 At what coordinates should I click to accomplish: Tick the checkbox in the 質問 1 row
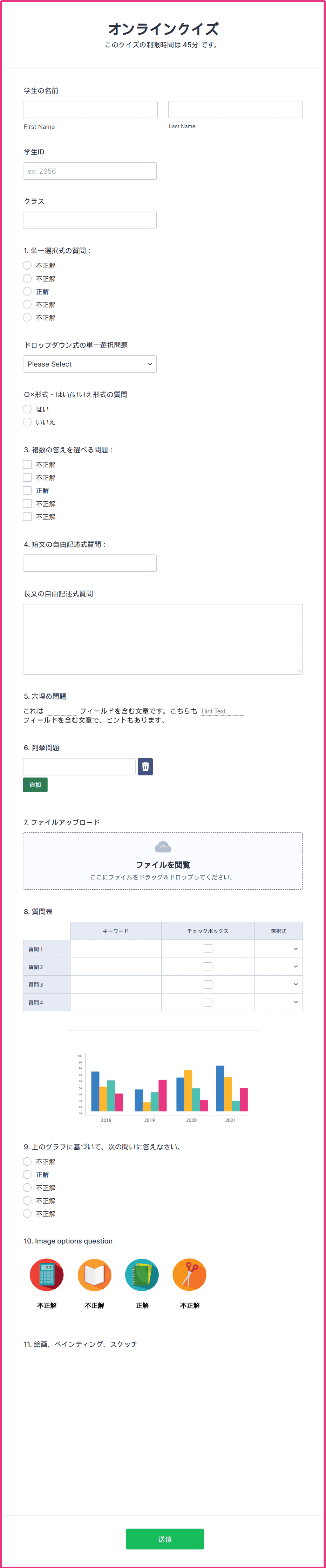click(x=208, y=948)
